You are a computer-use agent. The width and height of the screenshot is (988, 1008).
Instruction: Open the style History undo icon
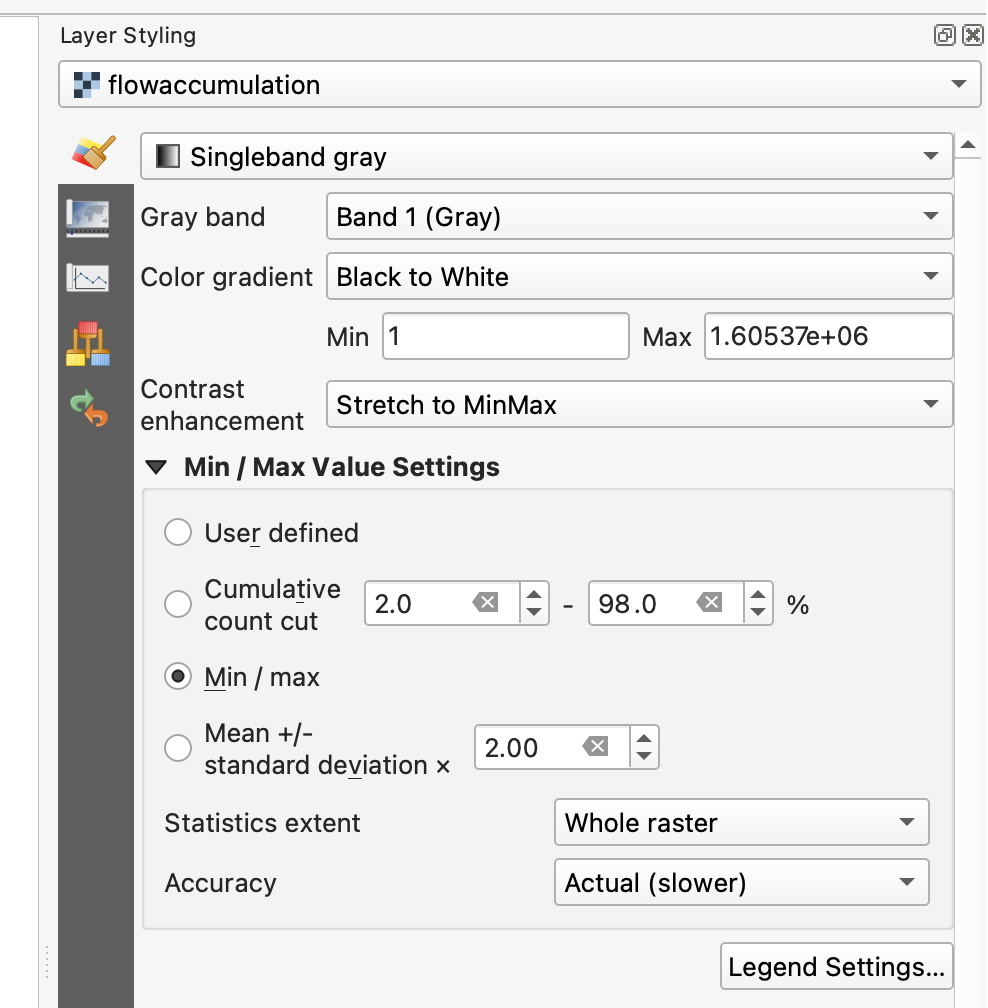point(88,408)
